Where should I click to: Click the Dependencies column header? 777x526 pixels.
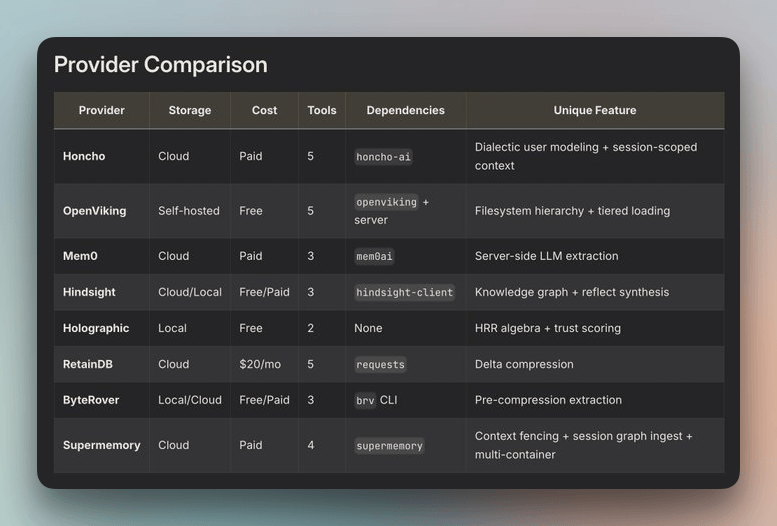(x=405, y=110)
